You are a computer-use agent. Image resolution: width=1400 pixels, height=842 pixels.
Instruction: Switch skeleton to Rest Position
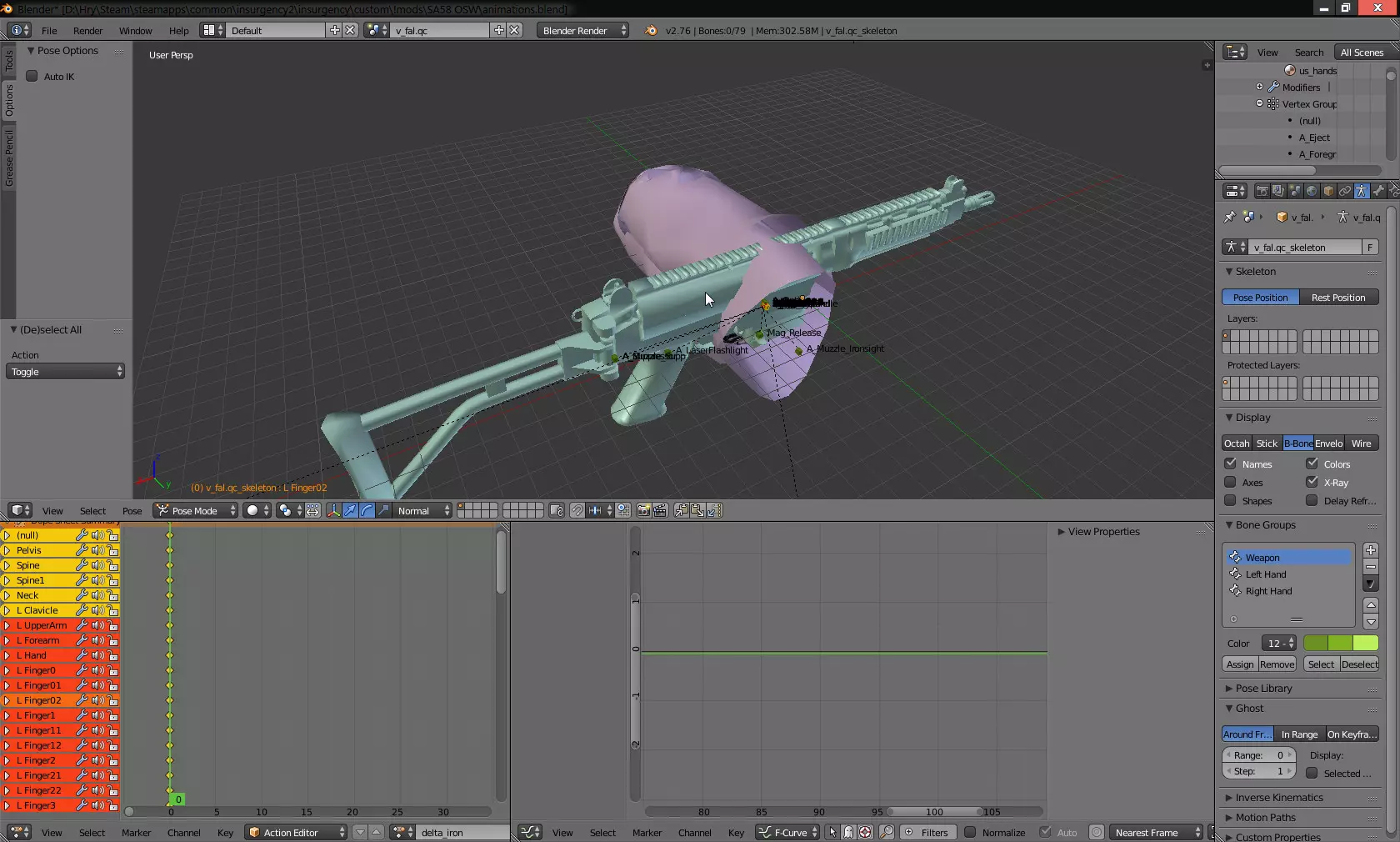(1338, 298)
